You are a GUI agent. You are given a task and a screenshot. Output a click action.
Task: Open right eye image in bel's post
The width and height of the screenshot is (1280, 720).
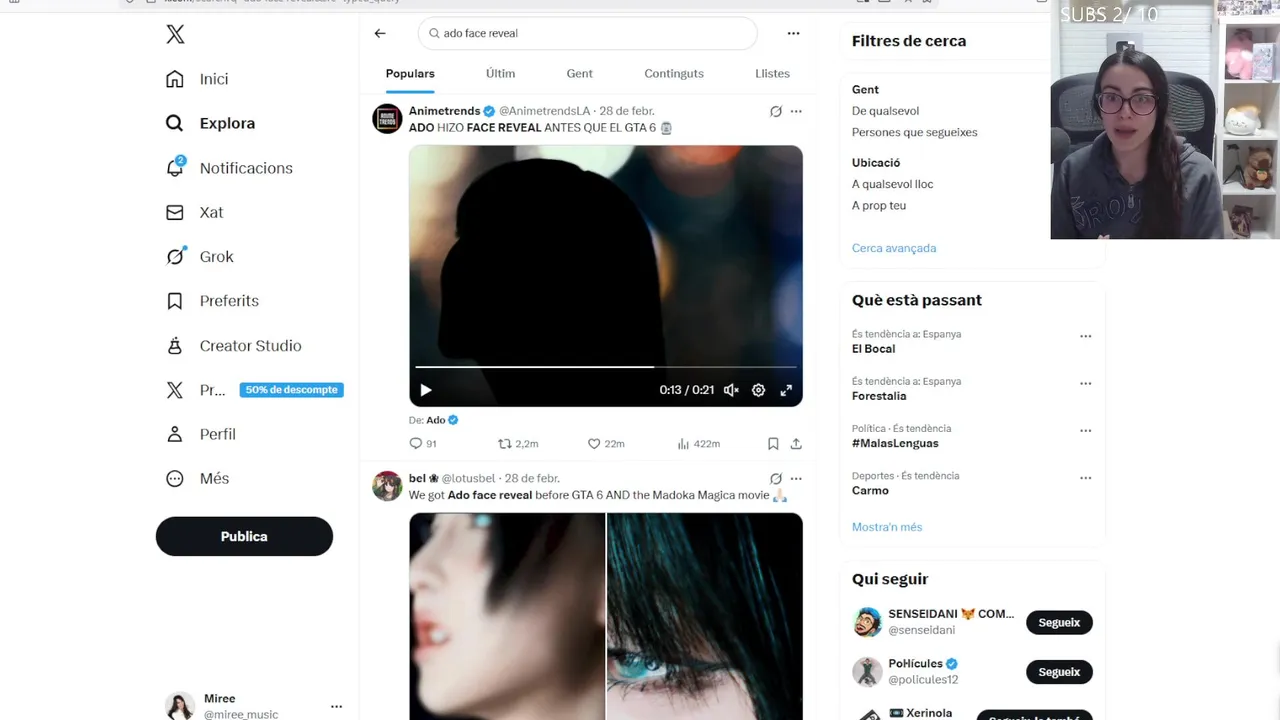click(705, 616)
